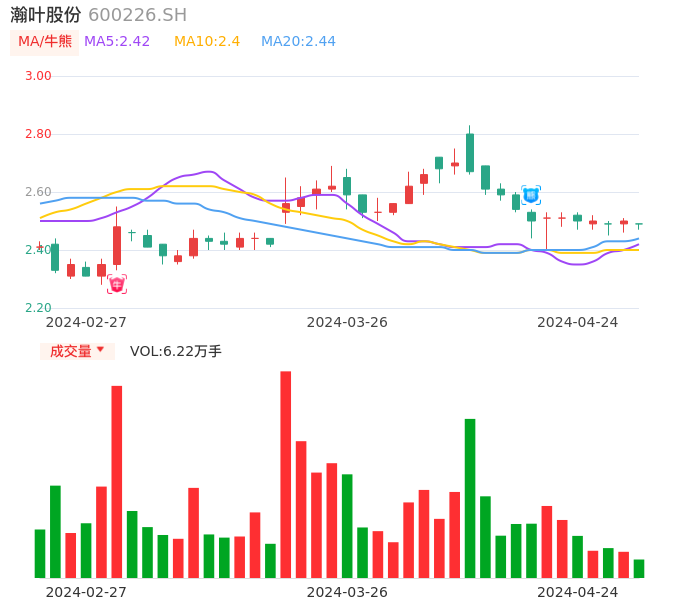Click the VOL:6.22万手 volume readout
This screenshot has width=686, height=606.
(x=176, y=351)
